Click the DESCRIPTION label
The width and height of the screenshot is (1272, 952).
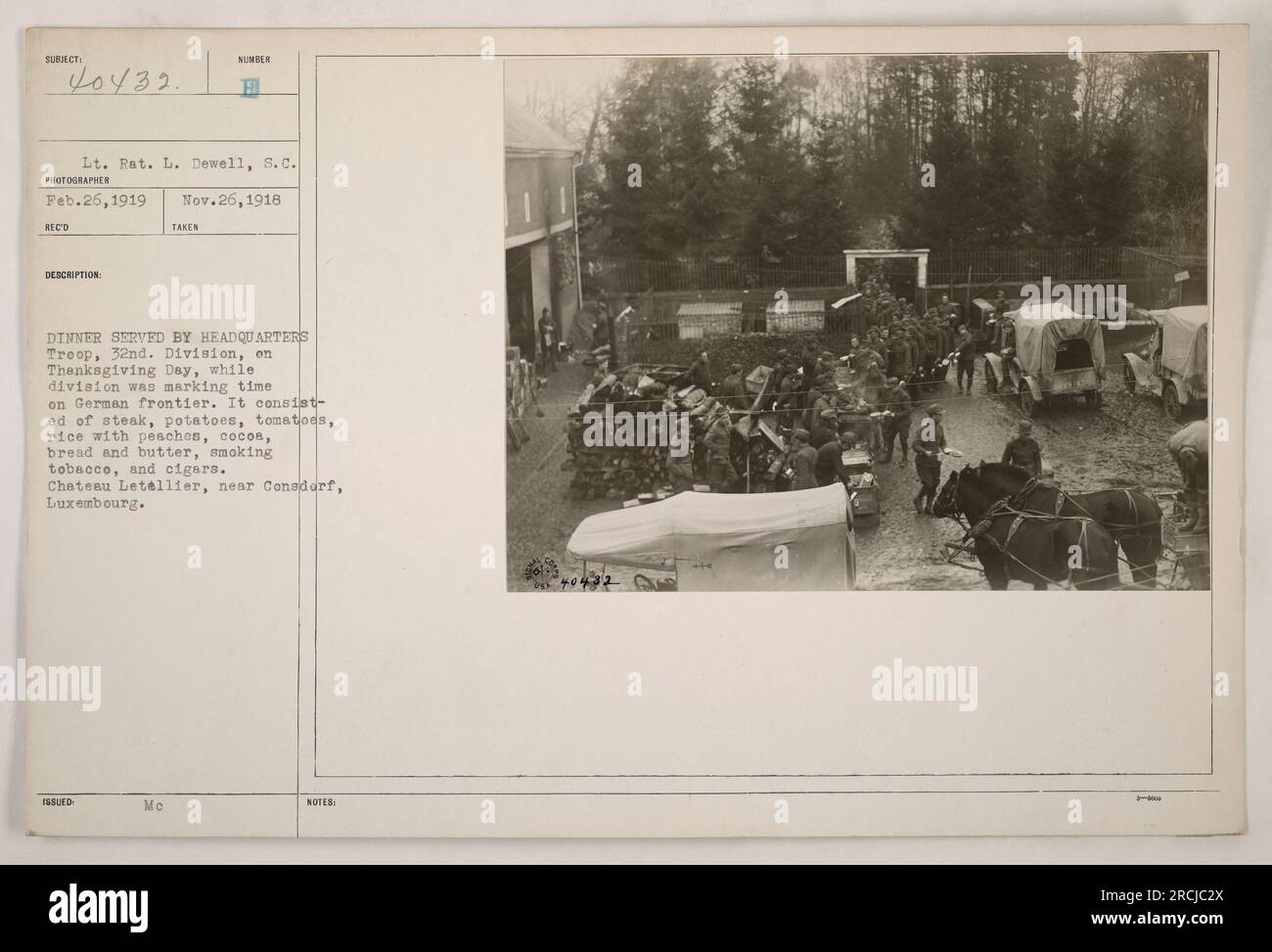point(73,275)
